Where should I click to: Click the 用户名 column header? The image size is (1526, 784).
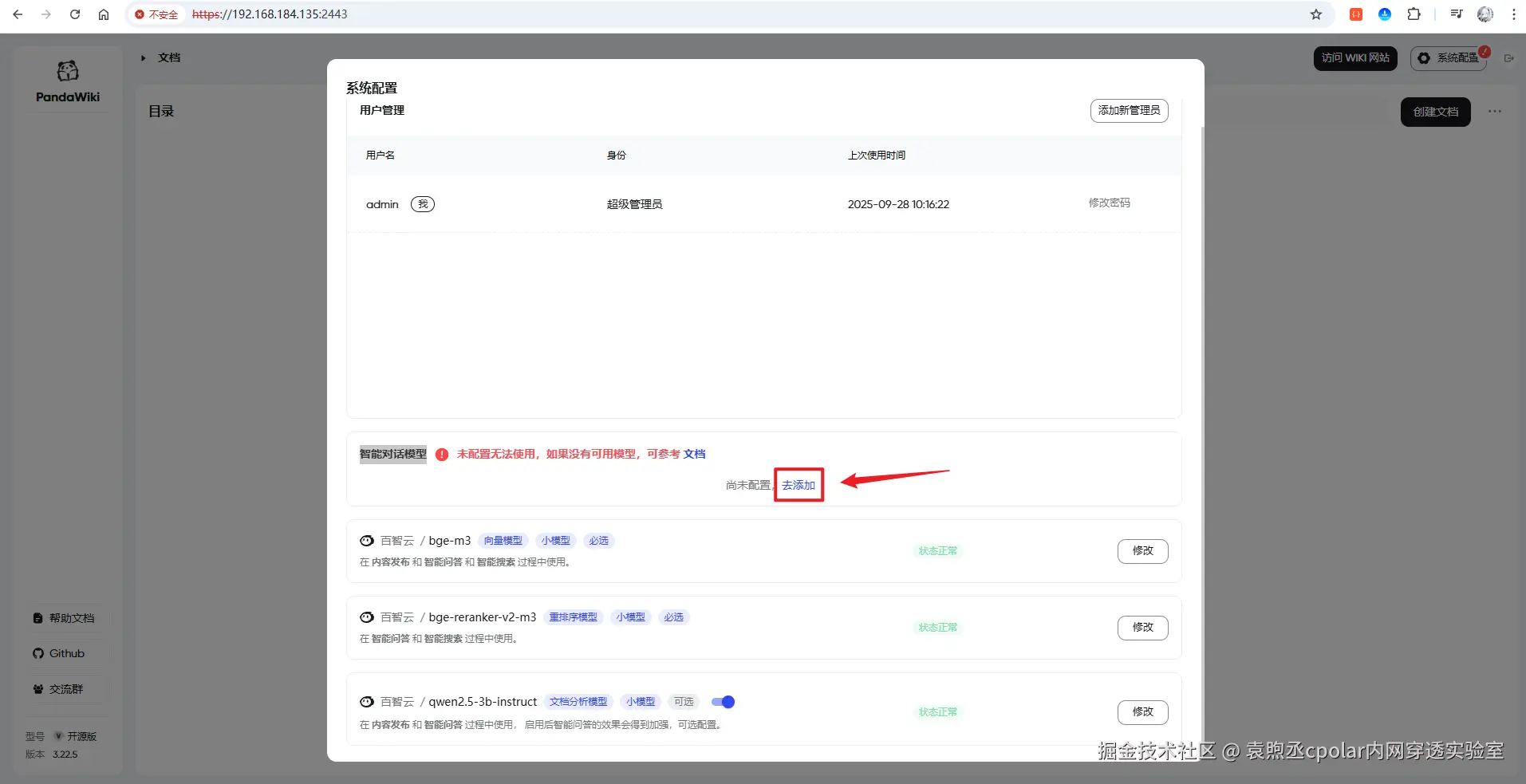381,156
